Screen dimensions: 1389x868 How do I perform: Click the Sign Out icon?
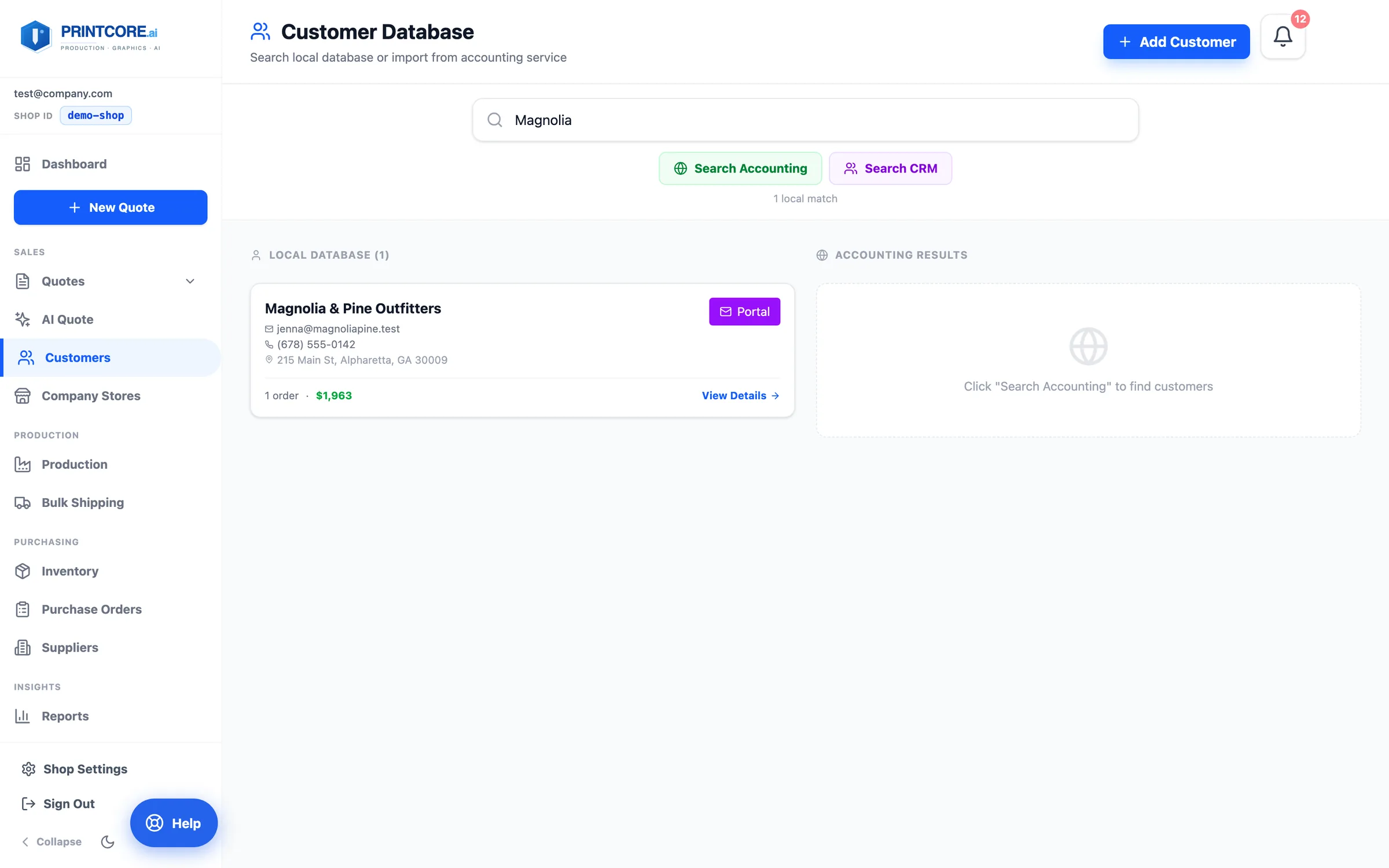tap(28, 804)
